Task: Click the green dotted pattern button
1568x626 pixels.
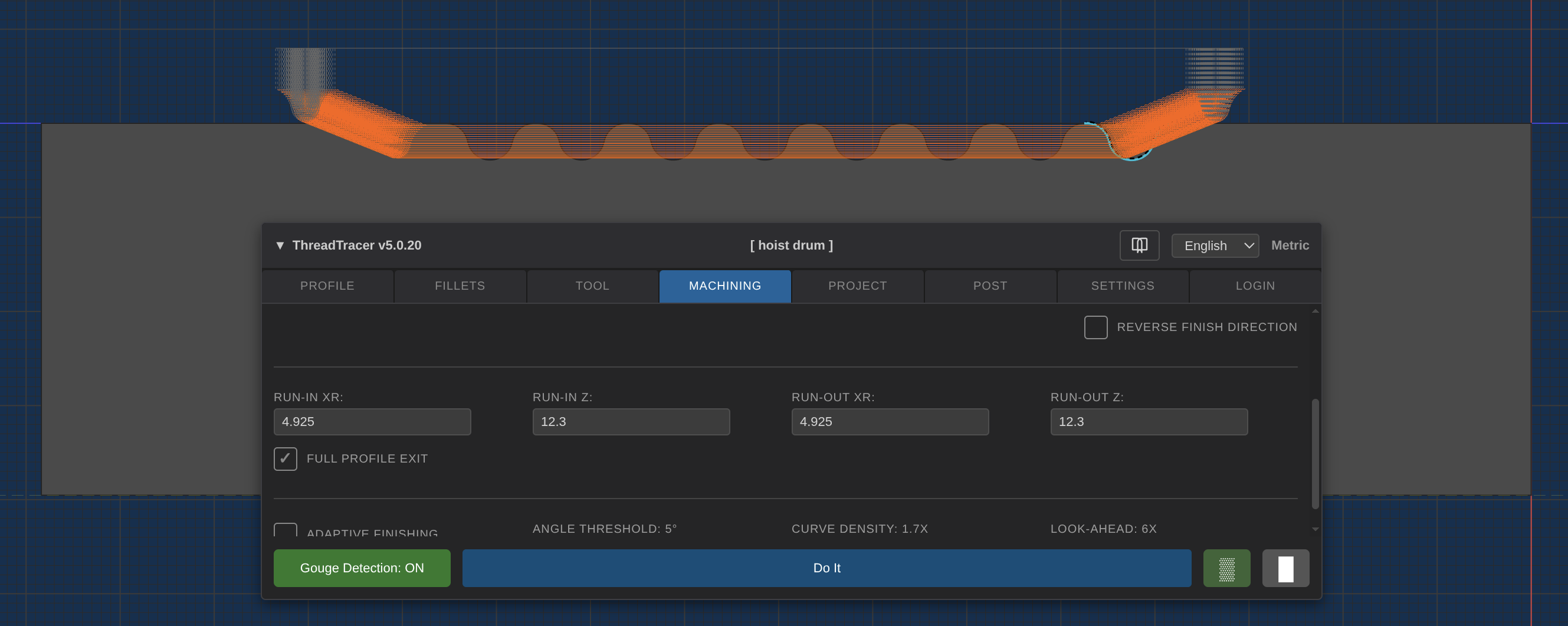Action: point(1226,568)
